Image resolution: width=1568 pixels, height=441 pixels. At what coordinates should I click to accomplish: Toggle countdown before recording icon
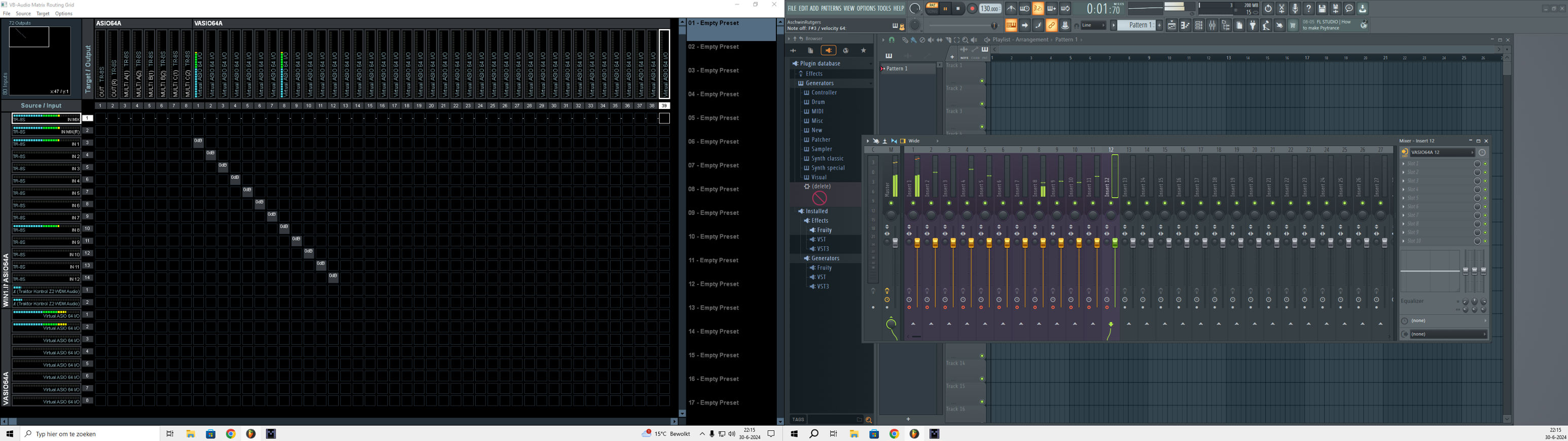(1038, 9)
